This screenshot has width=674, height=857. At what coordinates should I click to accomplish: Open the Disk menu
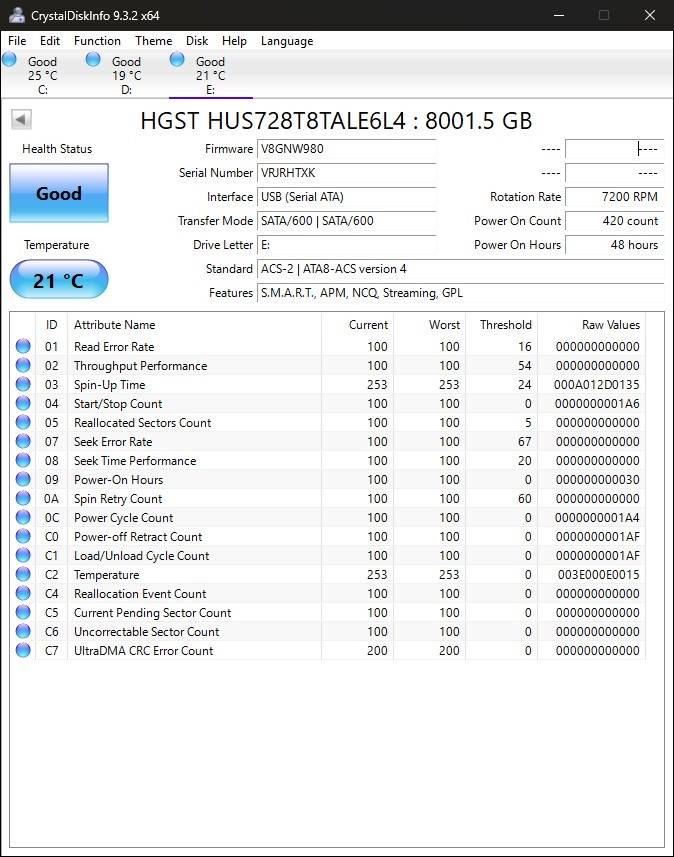click(197, 41)
